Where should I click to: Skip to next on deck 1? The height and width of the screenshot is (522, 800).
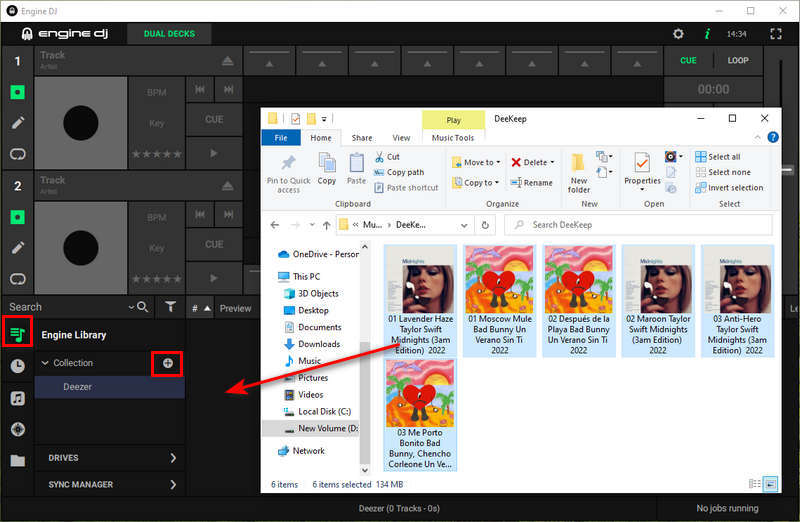point(229,90)
